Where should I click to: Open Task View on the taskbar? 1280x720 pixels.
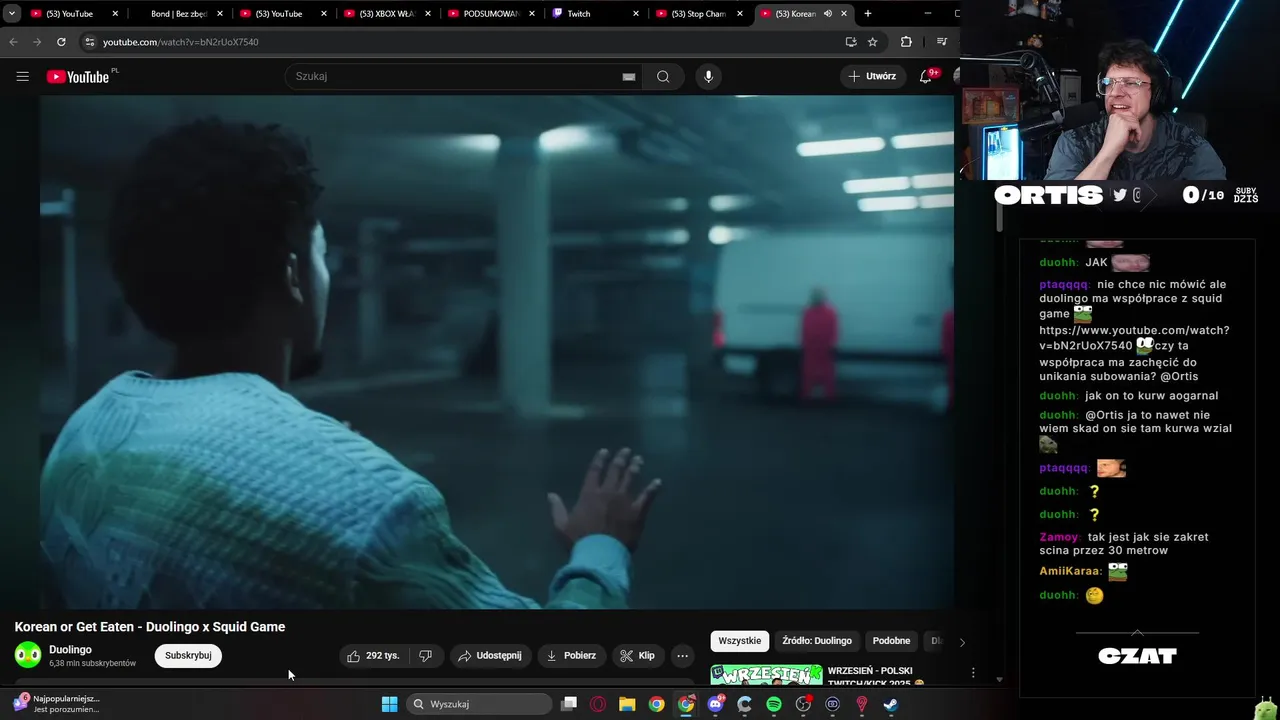pos(569,704)
